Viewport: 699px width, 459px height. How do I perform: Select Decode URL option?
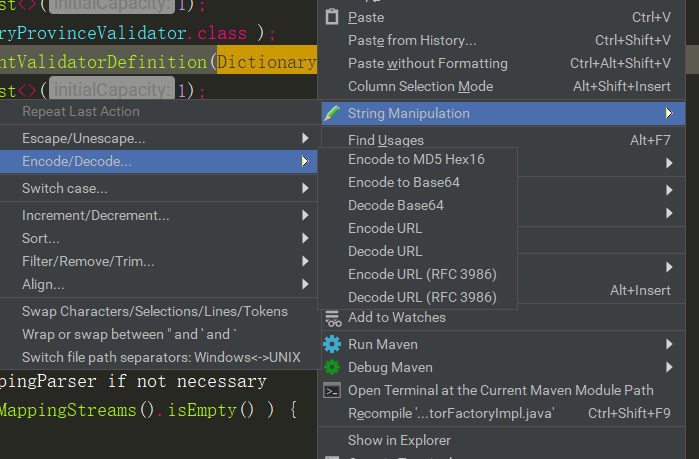point(417,251)
